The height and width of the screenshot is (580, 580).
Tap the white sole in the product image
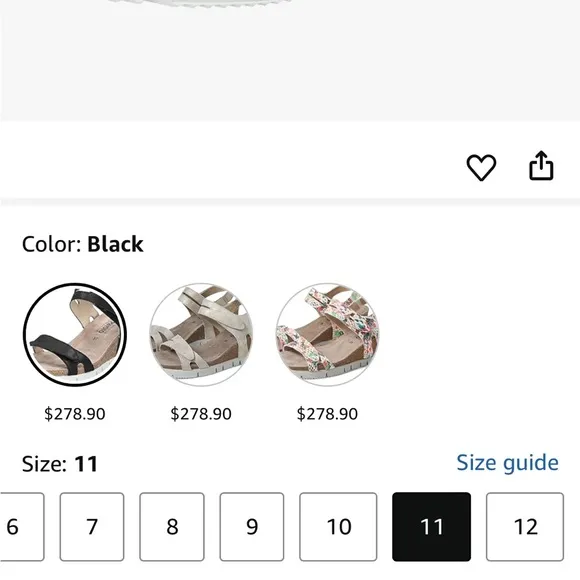[202, 4]
